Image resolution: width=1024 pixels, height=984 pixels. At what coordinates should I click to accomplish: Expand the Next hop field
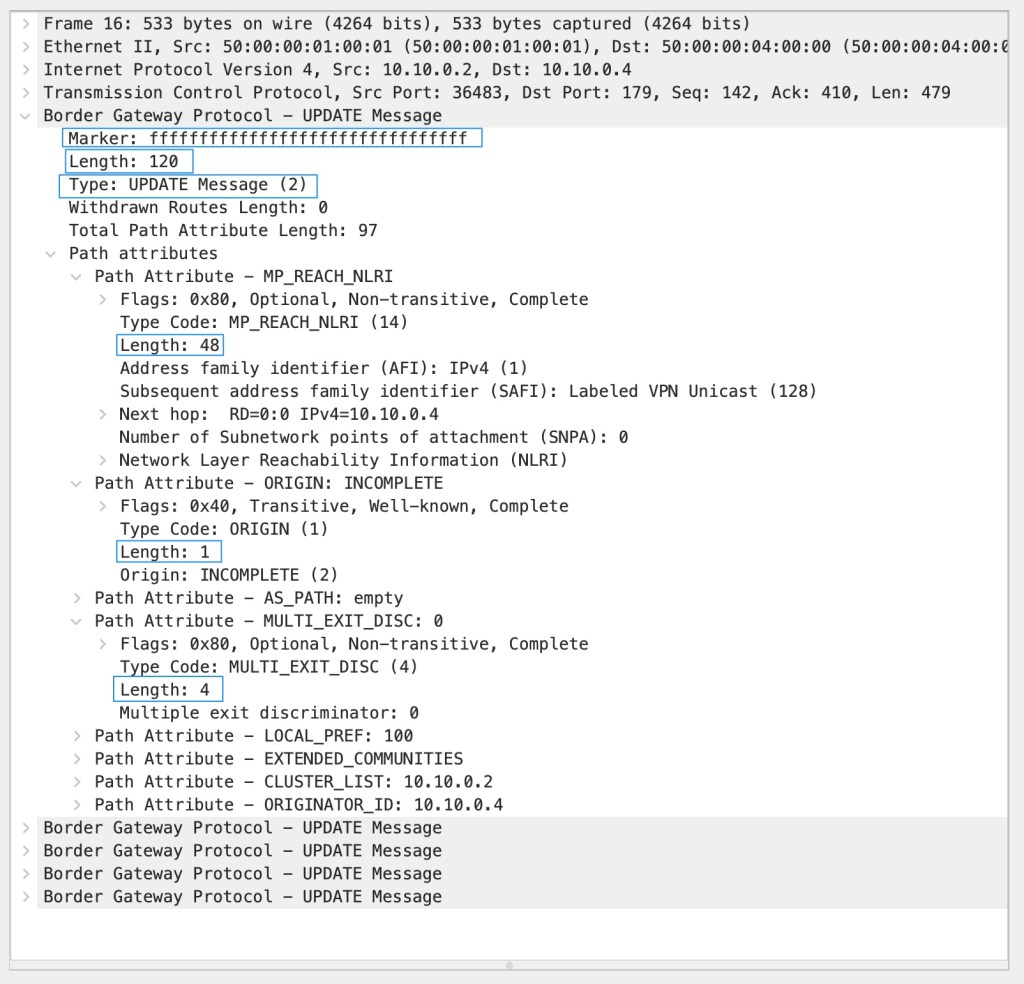[103, 414]
